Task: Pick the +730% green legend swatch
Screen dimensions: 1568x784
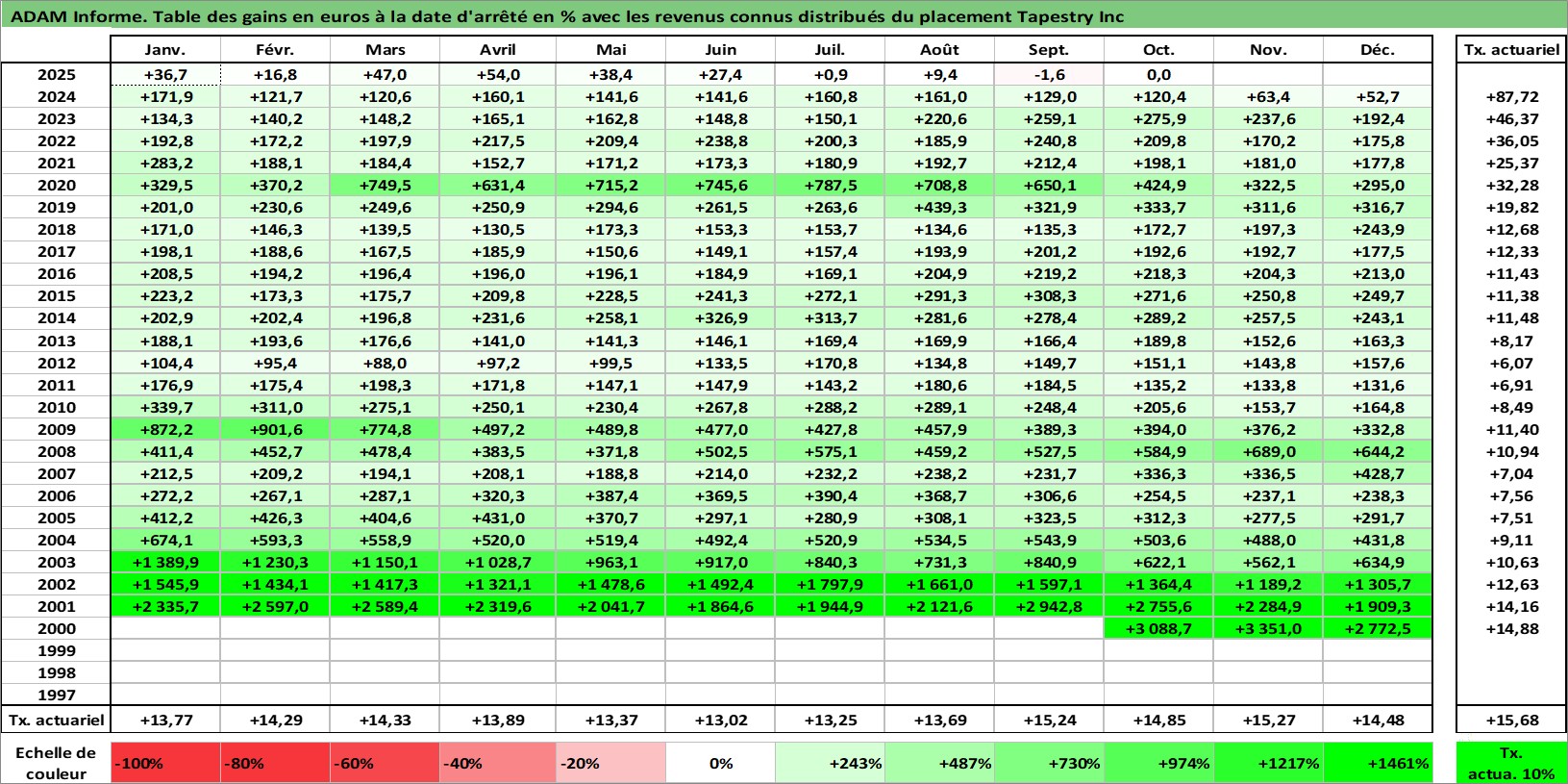Action: [x=1049, y=763]
